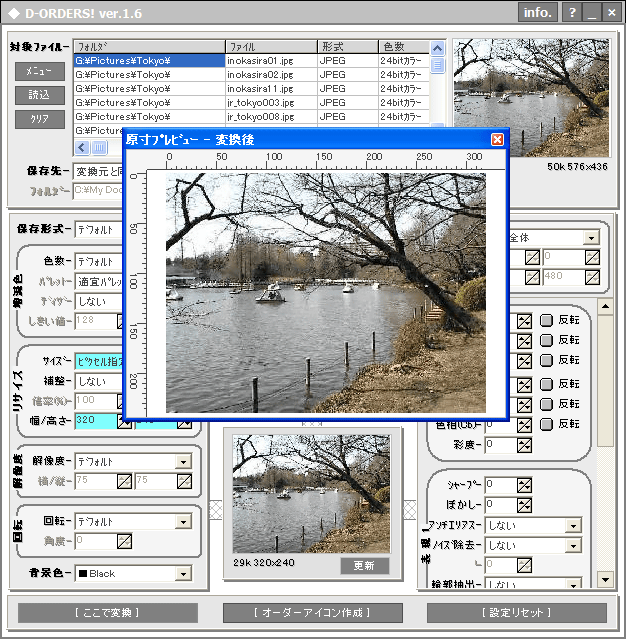Click the 角度 angle spinner icon
The height and width of the screenshot is (639, 626).
(x=124, y=541)
